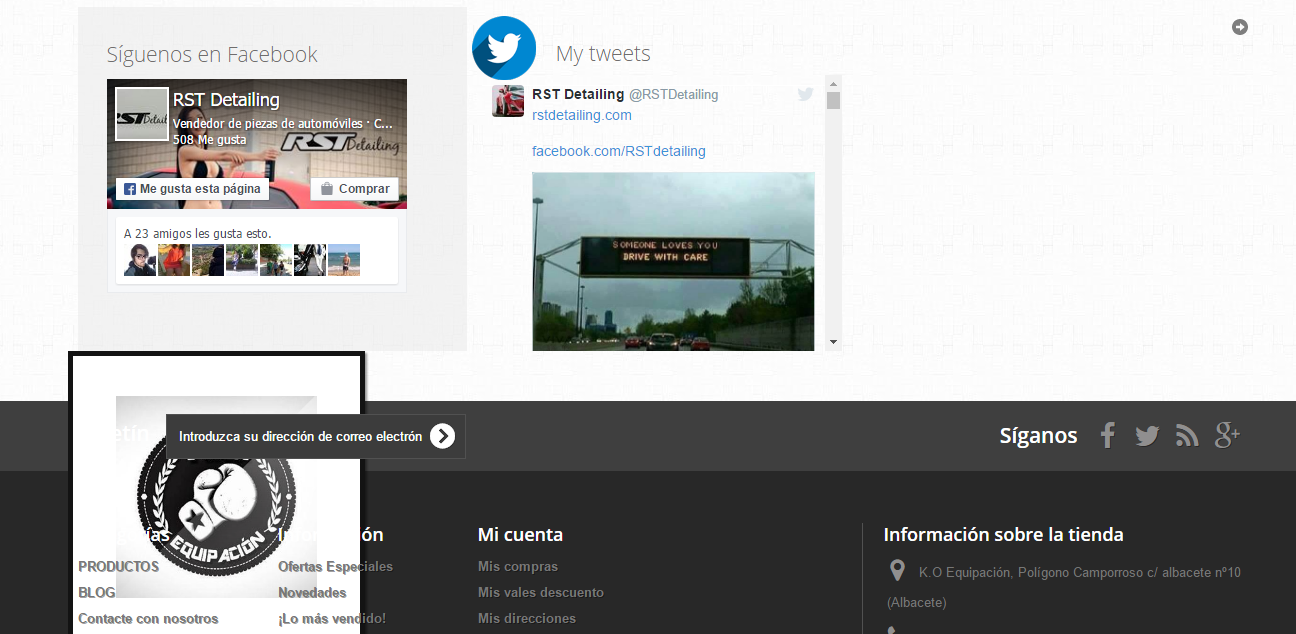Submit newsletter email with arrow button
This screenshot has height=634, width=1296.
click(443, 436)
